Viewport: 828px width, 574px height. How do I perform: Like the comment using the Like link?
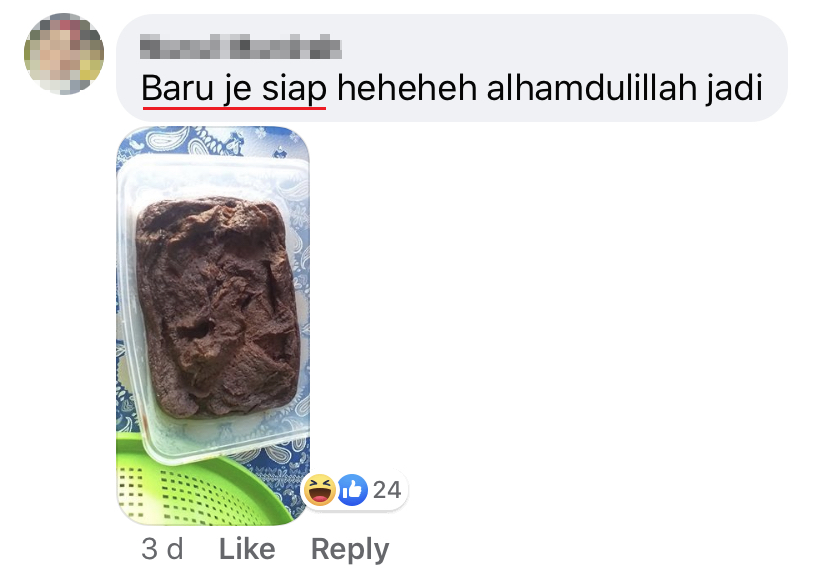pos(247,549)
